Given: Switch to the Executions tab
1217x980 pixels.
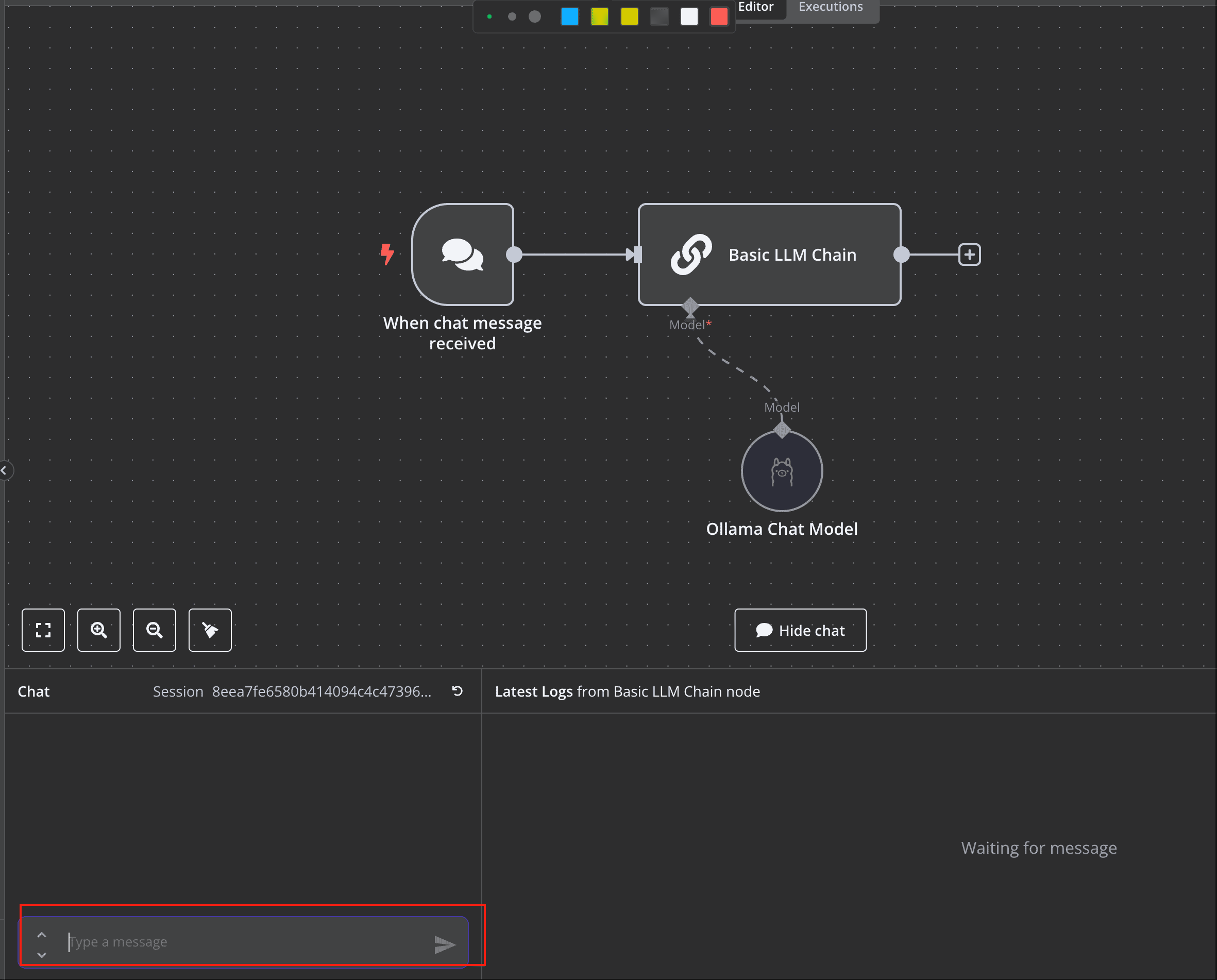Looking at the screenshot, I should point(831,7).
